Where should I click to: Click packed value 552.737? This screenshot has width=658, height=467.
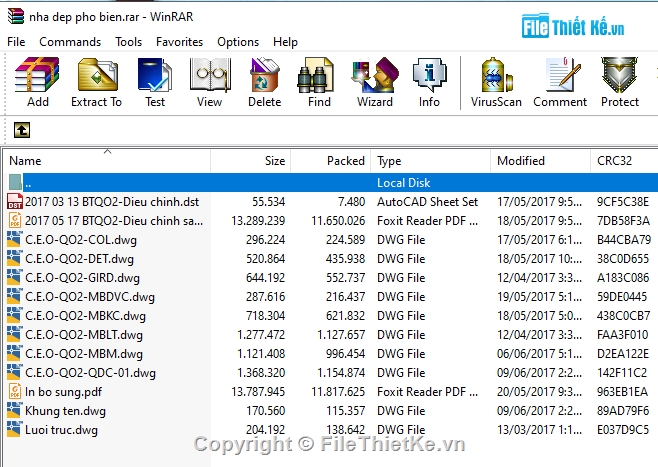point(345,278)
